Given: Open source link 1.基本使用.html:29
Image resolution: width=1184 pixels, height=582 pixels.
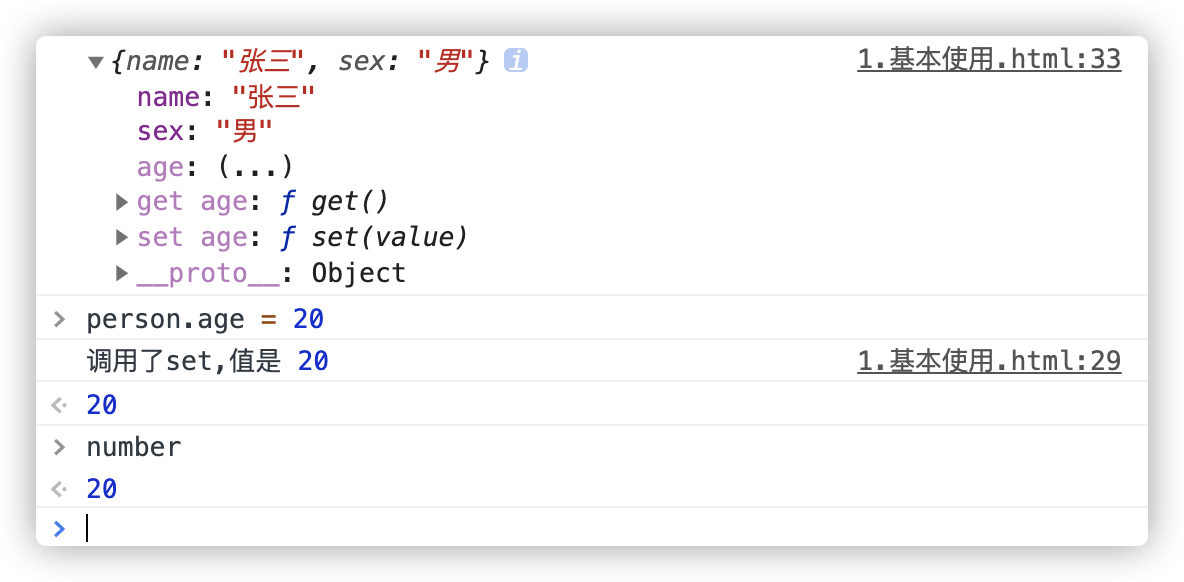Looking at the screenshot, I should tap(988, 361).
